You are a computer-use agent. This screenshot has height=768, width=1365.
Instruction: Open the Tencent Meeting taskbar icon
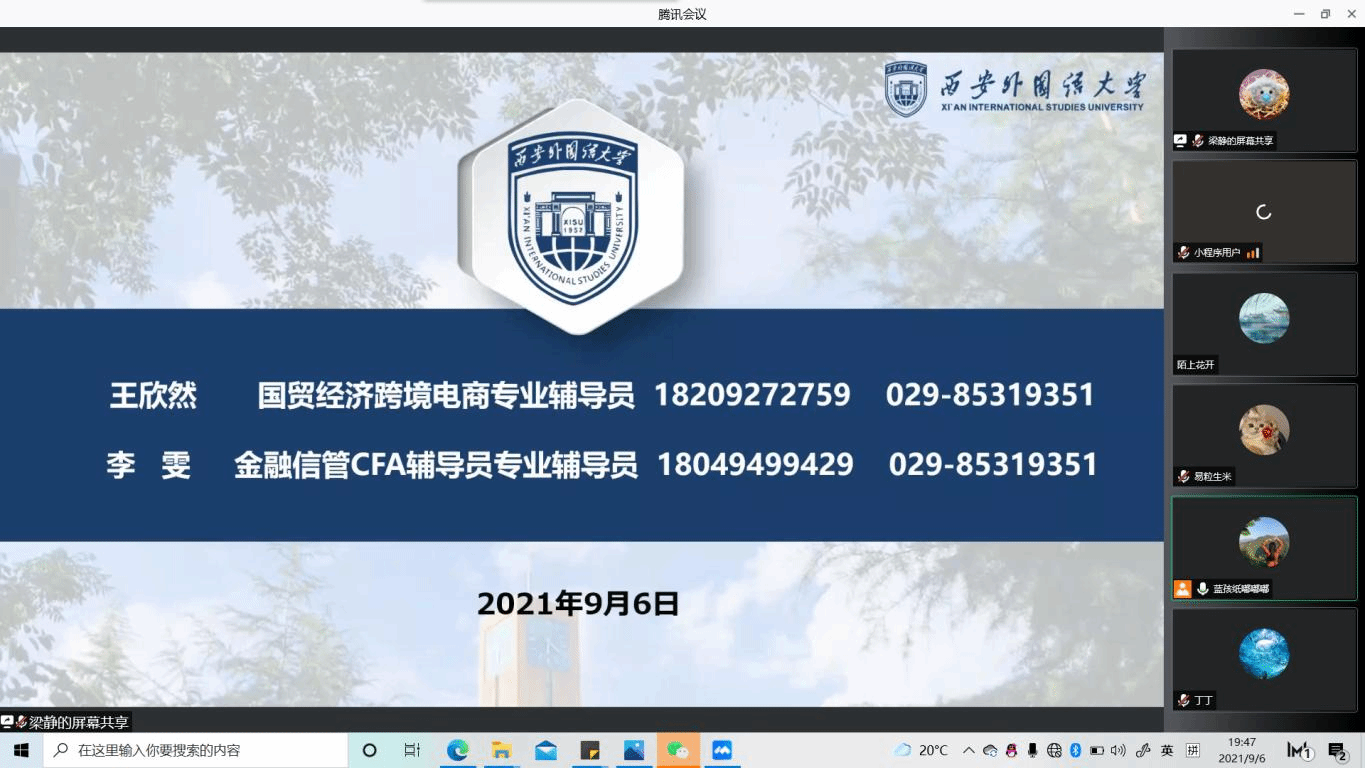point(722,750)
